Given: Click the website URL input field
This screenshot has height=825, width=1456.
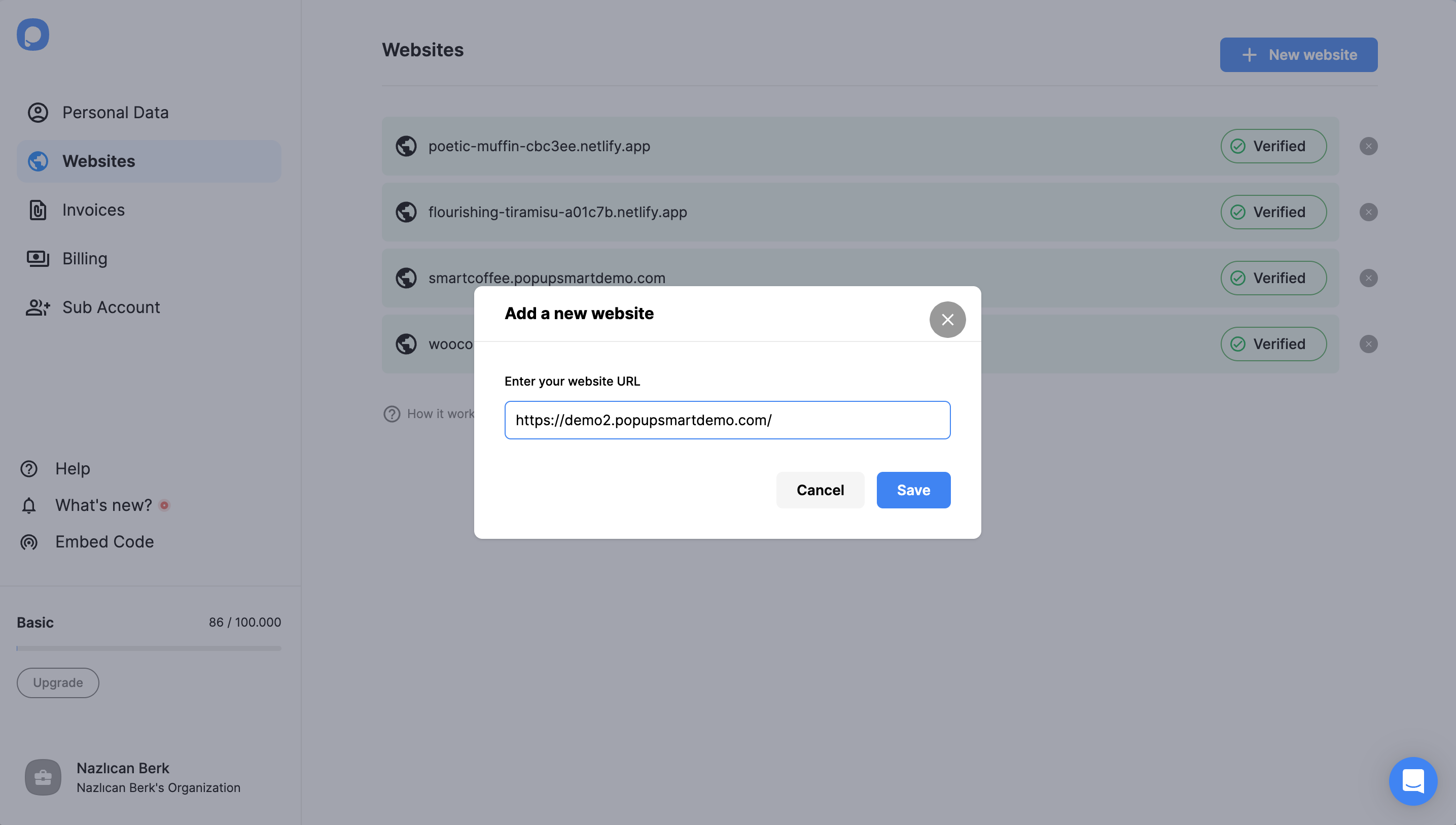Looking at the screenshot, I should (727, 419).
